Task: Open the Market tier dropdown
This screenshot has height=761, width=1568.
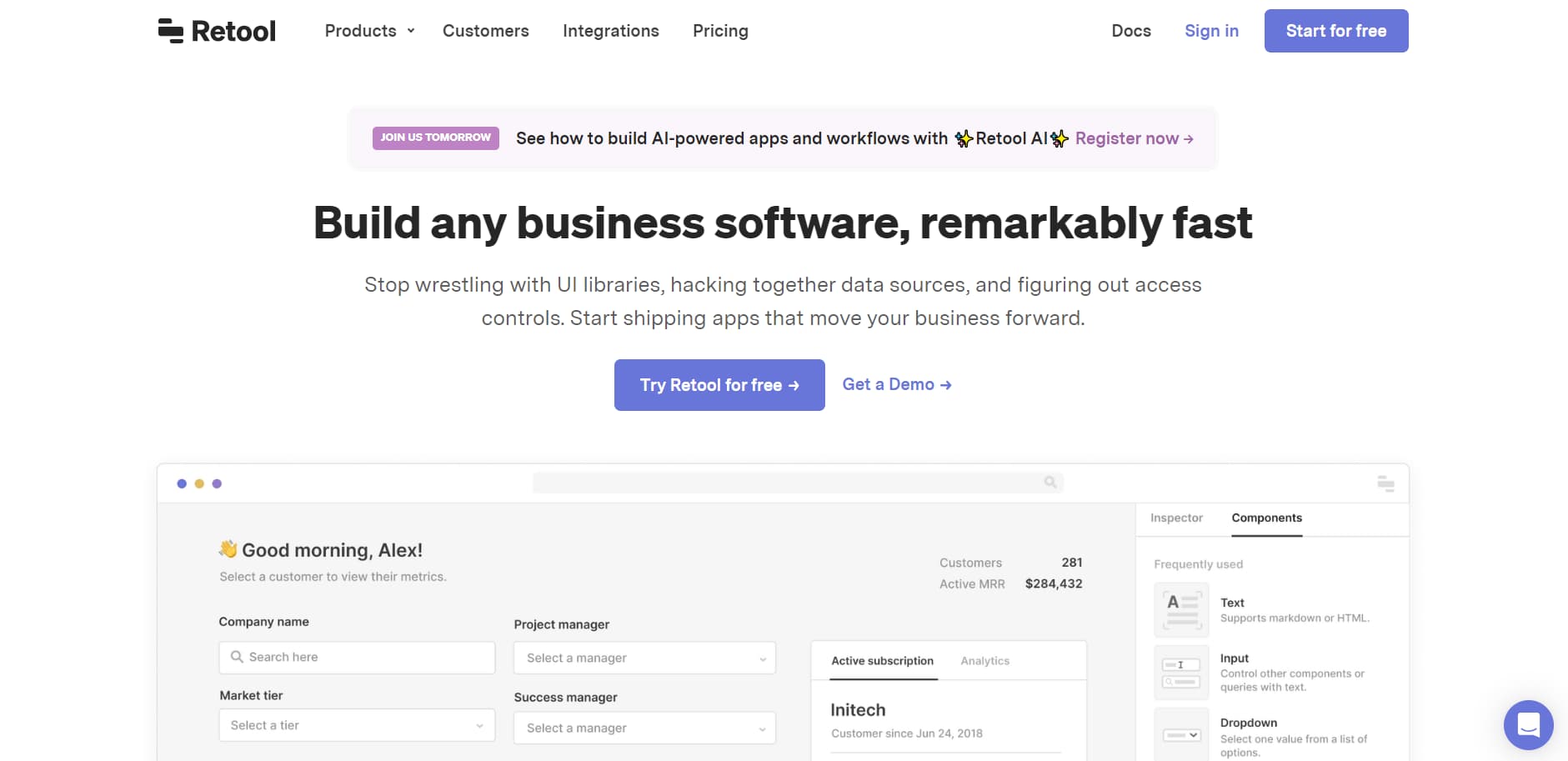Action: tap(357, 725)
